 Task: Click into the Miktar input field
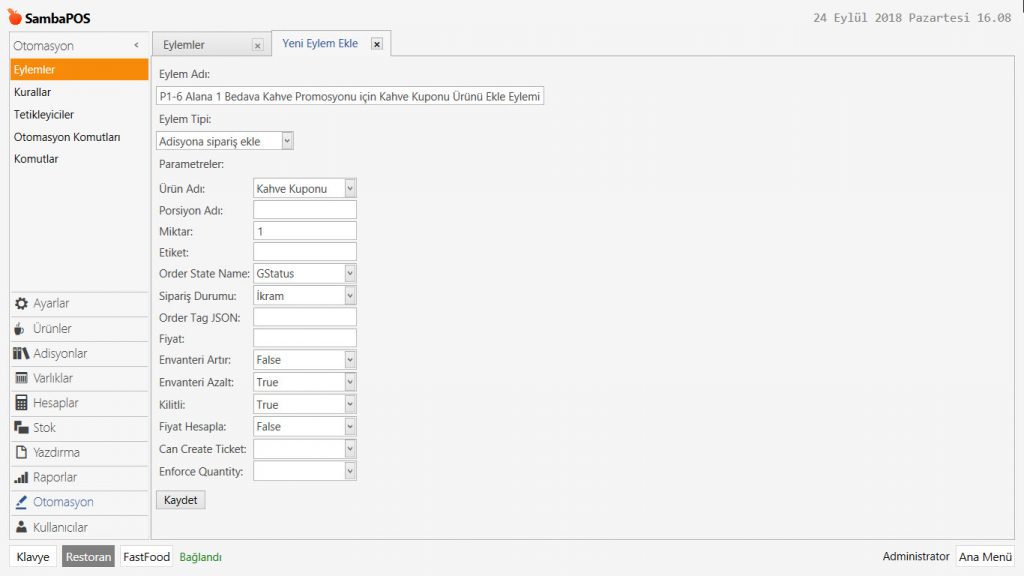304,231
